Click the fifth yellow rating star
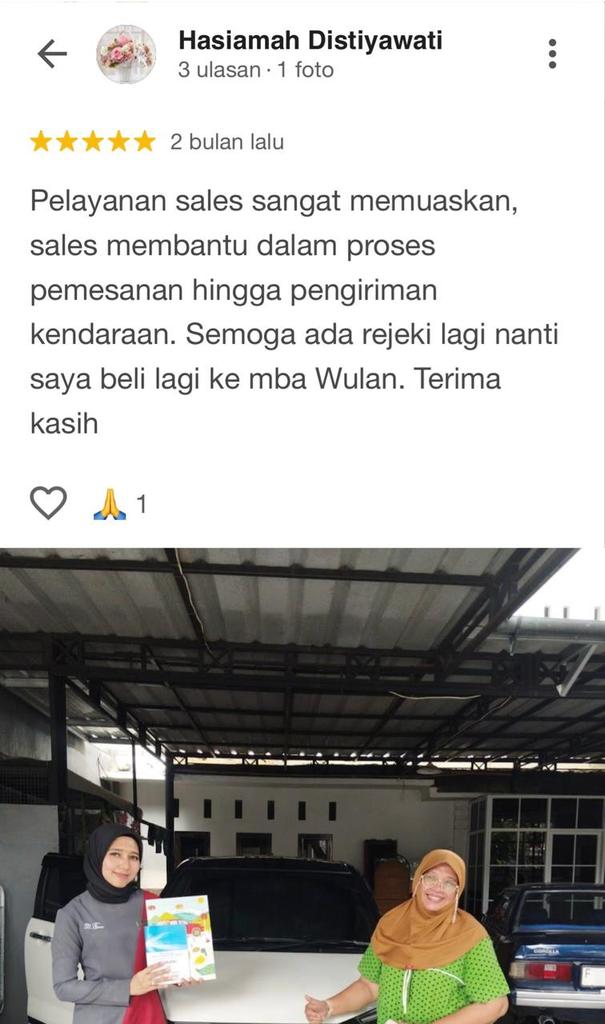 [x=144, y=141]
